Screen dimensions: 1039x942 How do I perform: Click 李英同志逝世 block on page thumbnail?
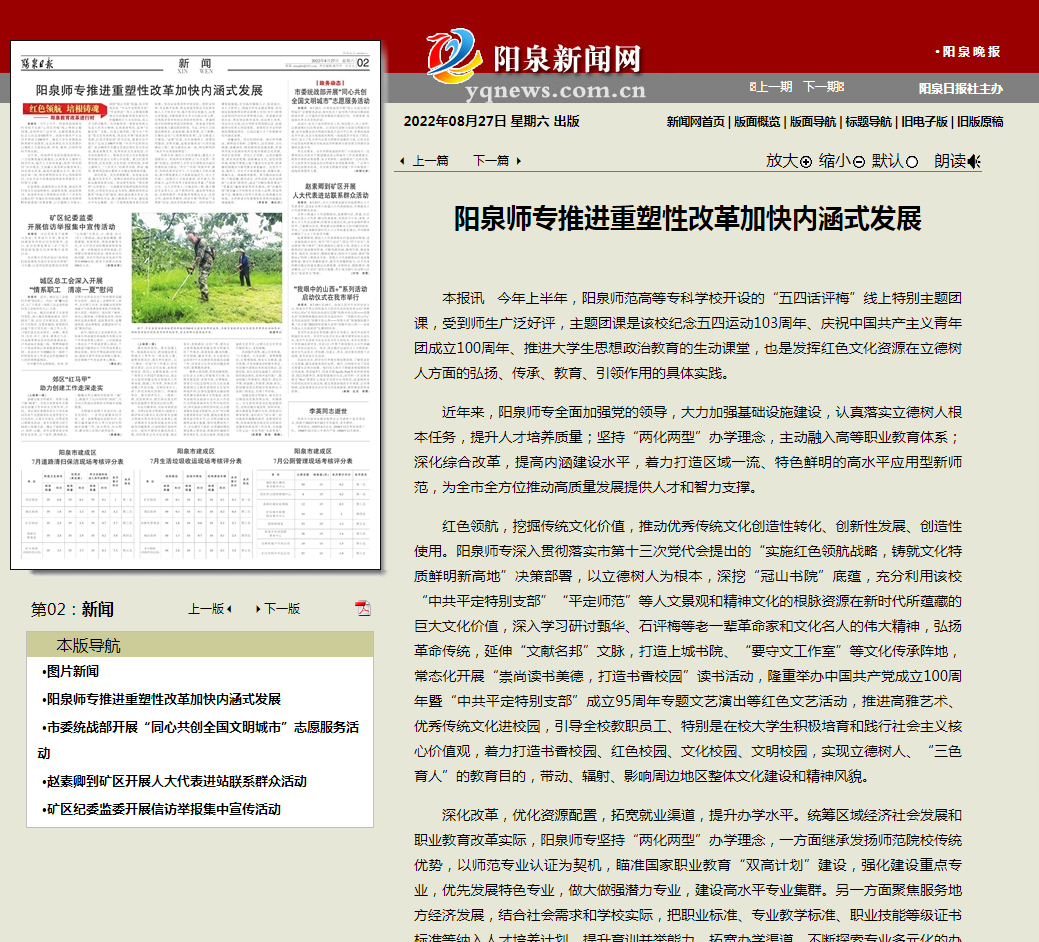coord(328,422)
